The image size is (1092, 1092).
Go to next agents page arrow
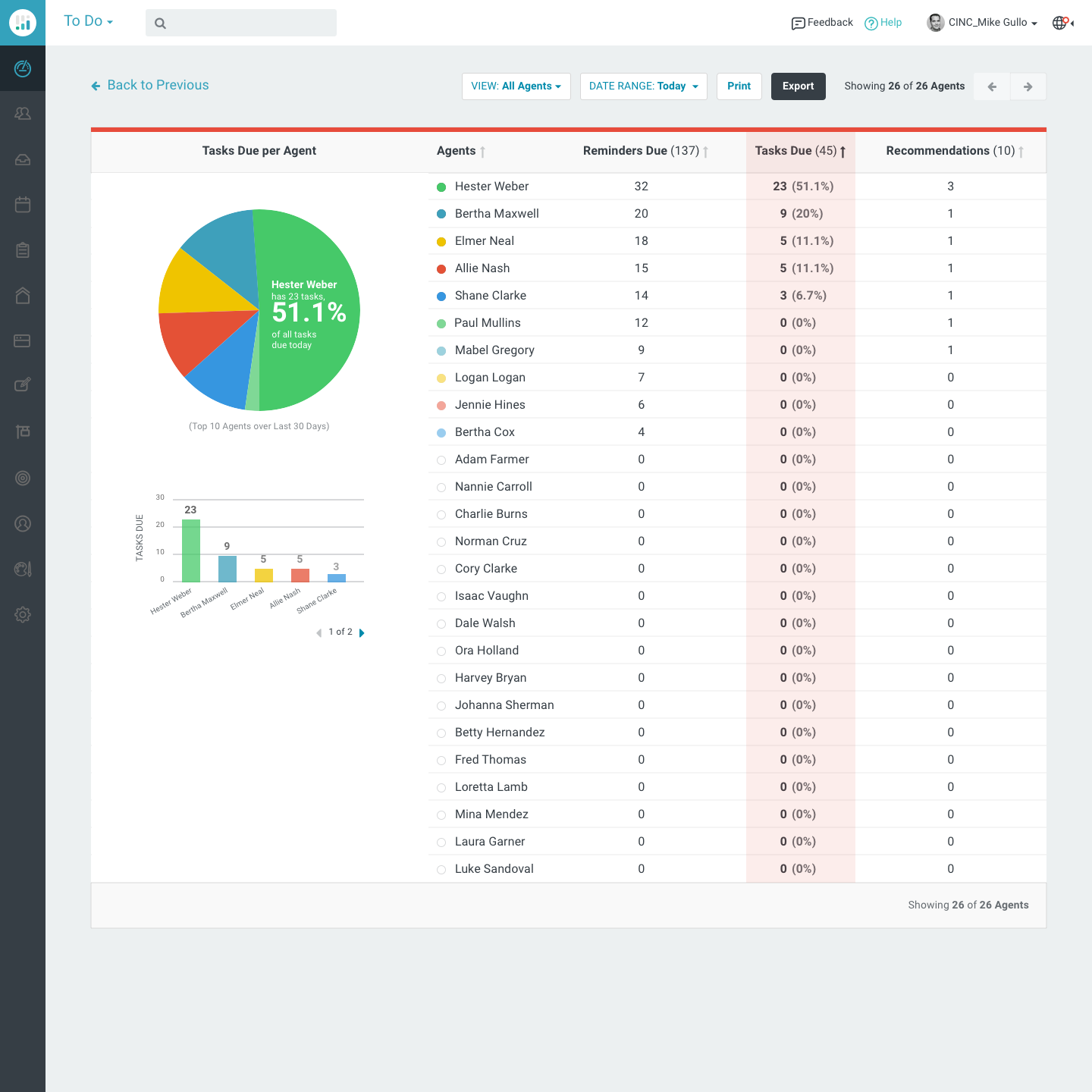coord(1028,86)
